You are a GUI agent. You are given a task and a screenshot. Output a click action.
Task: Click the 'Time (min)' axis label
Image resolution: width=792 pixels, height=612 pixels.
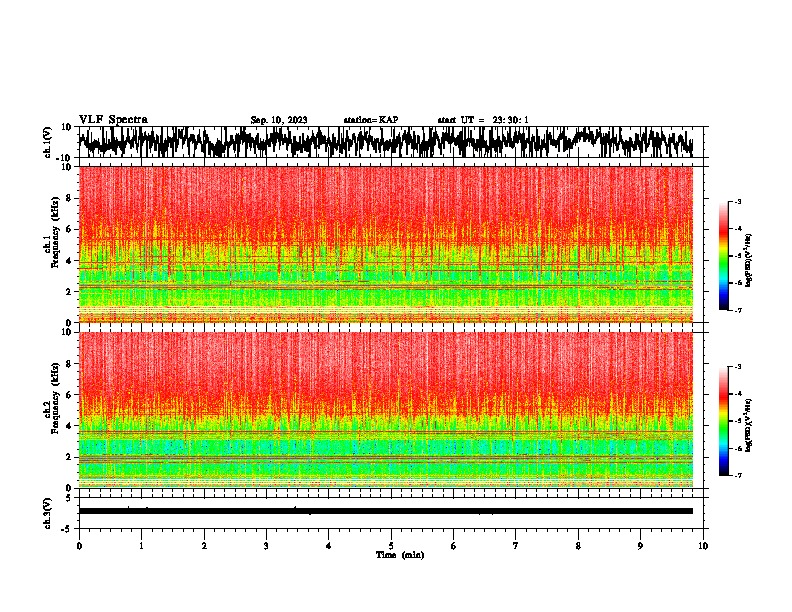400,555
